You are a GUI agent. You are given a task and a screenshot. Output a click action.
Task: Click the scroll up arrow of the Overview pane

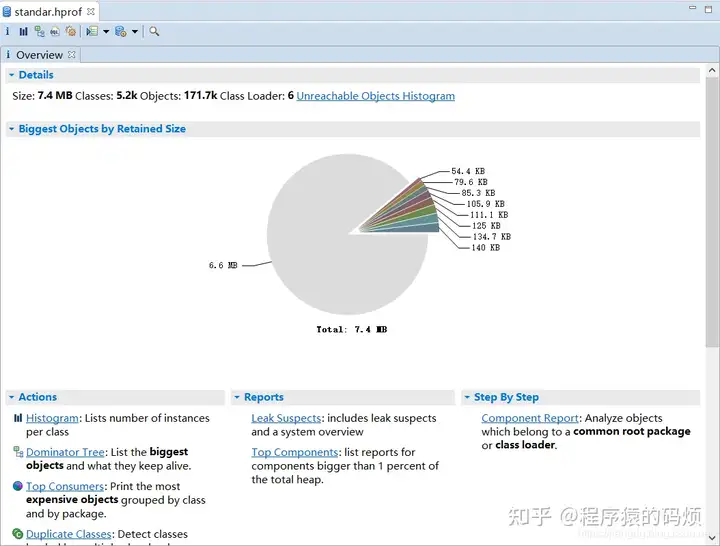click(712, 71)
